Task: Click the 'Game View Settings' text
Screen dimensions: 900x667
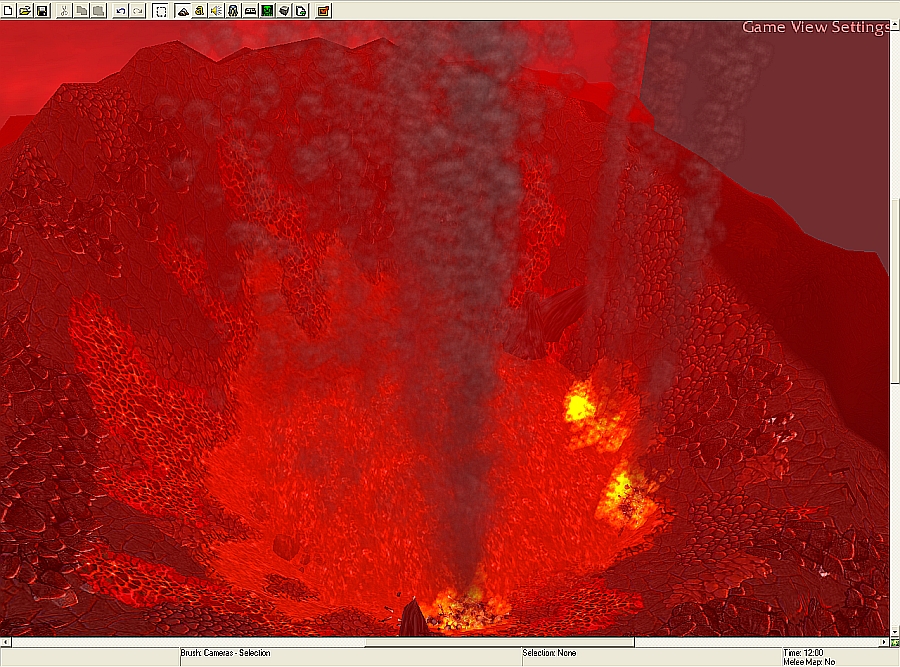Action: (816, 27)
